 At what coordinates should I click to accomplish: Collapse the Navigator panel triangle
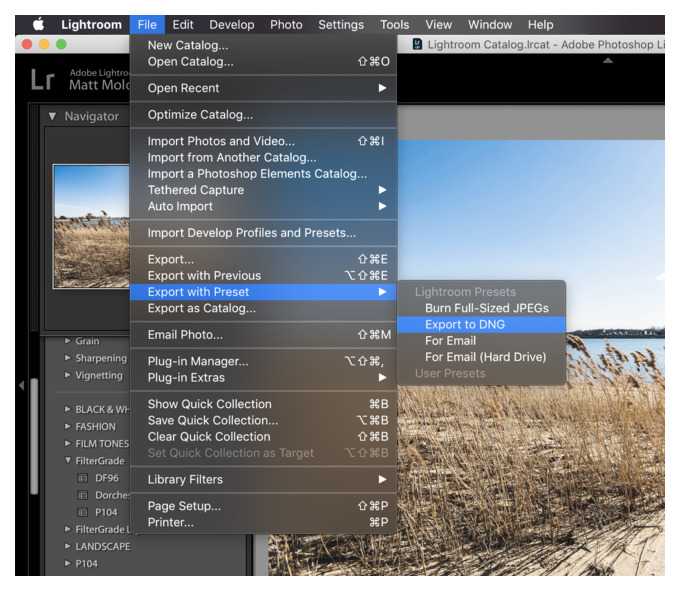point(52,116)
